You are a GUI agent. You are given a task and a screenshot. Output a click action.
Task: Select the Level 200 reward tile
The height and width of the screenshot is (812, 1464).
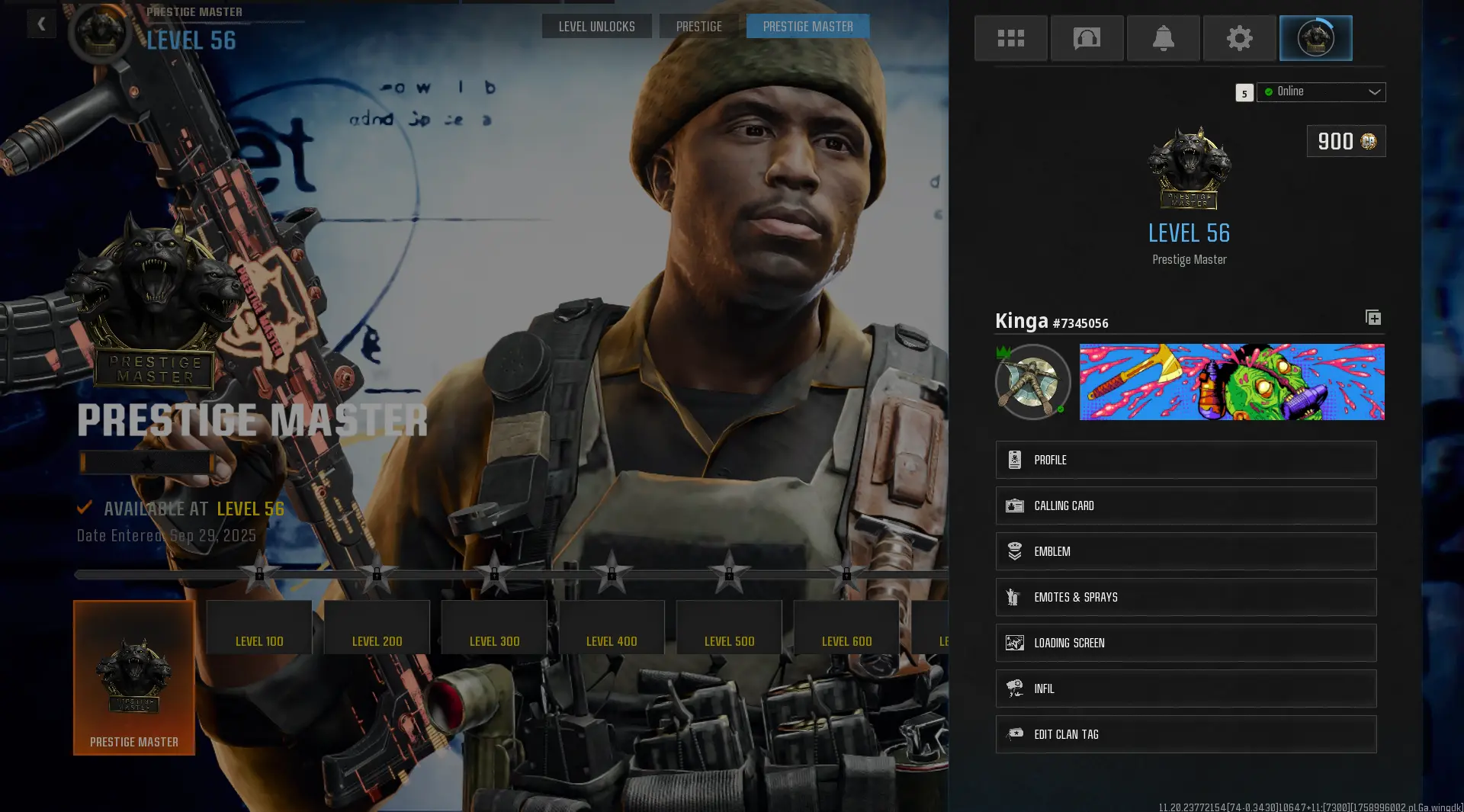[x=377, y=627]
